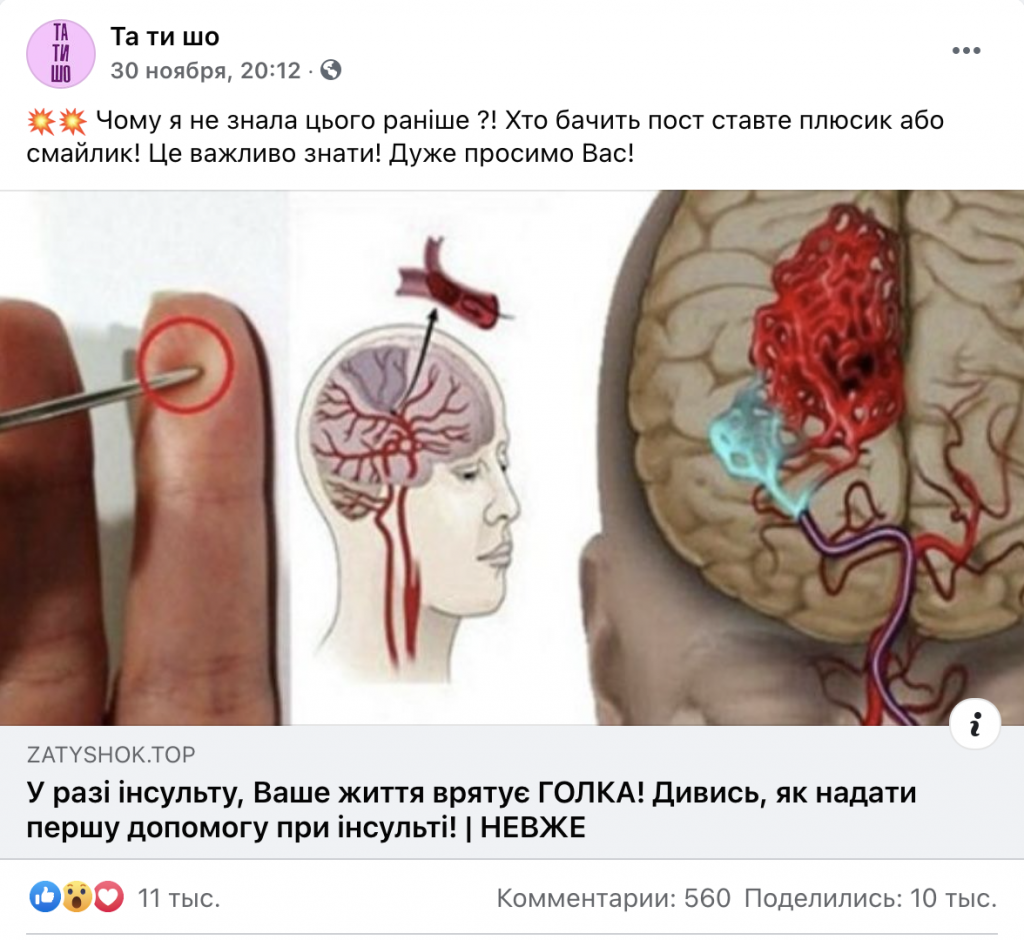Click the finger-with-needle part of the preview
The width and height of the screenshot is (1024, 940).
point(140,457)
